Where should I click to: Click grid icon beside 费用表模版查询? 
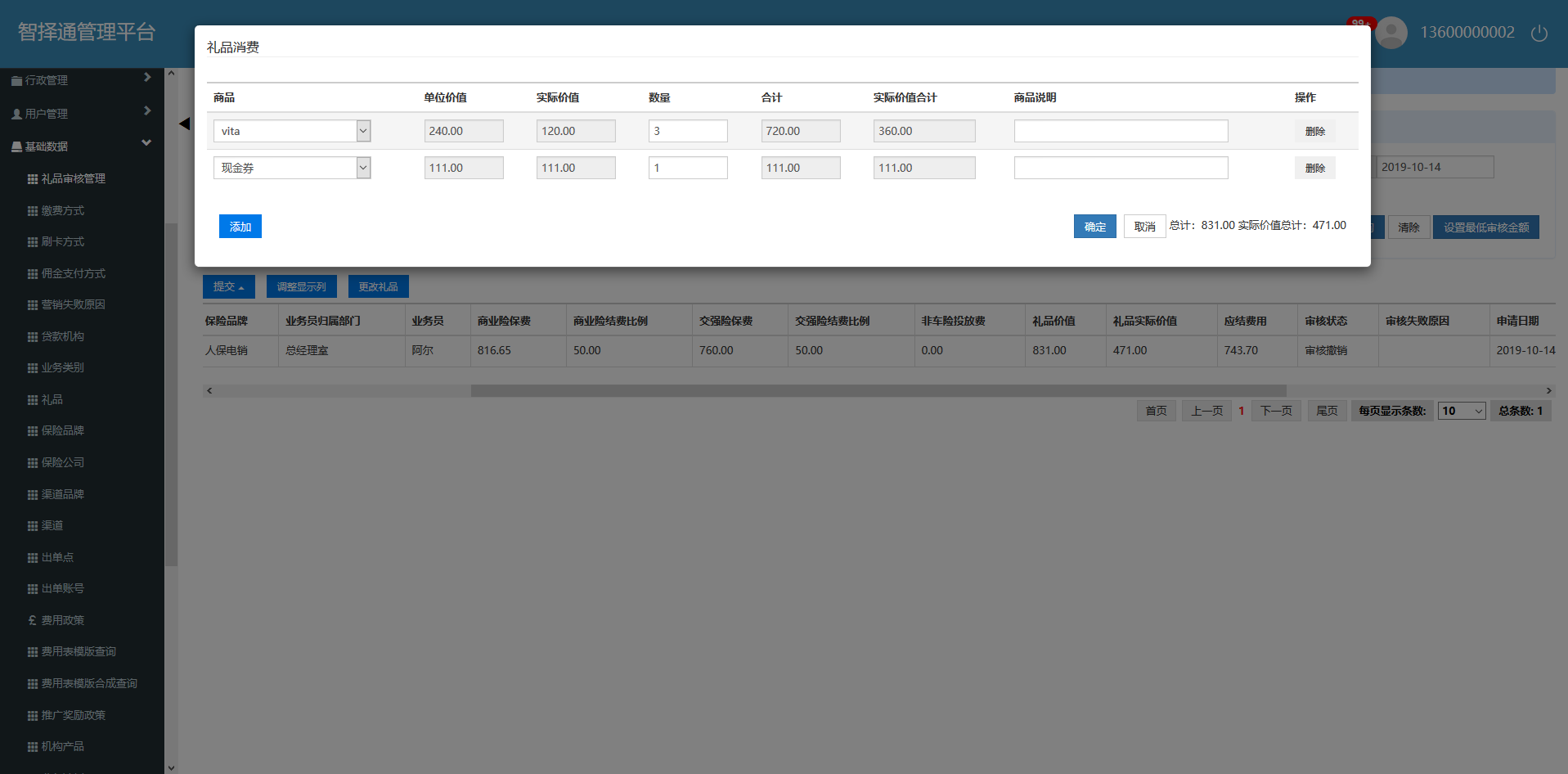click(x=33, y=652)
